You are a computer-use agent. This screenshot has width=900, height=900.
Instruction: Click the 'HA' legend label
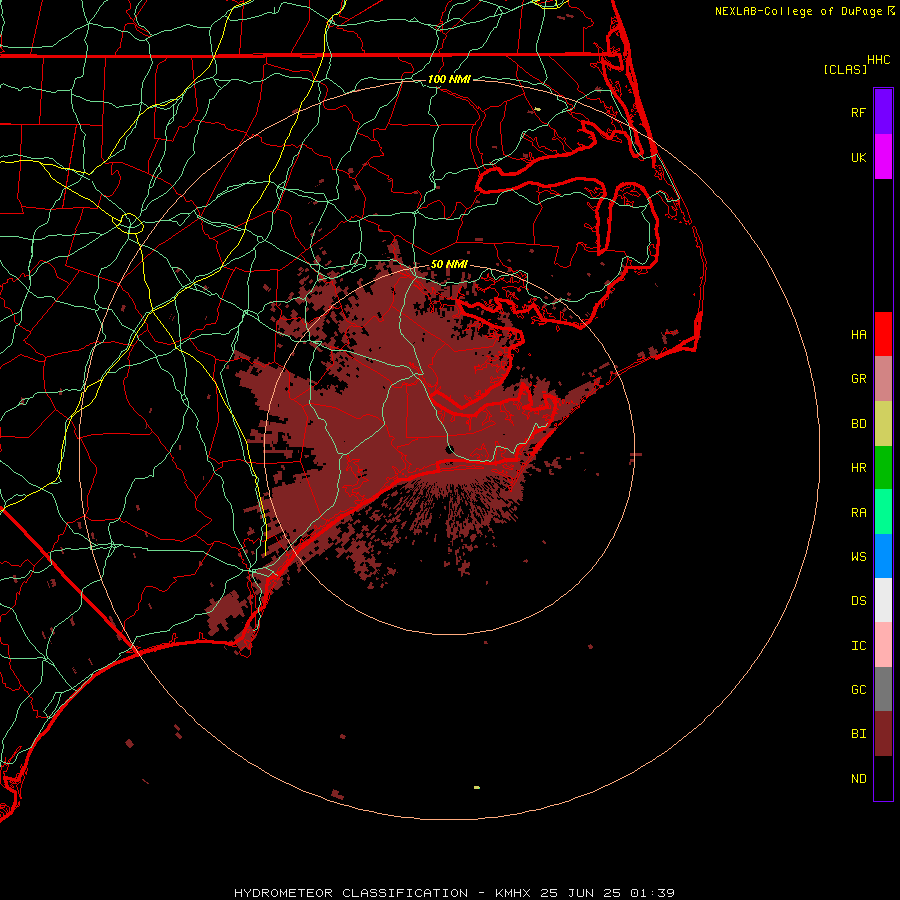tap(858, 335)
